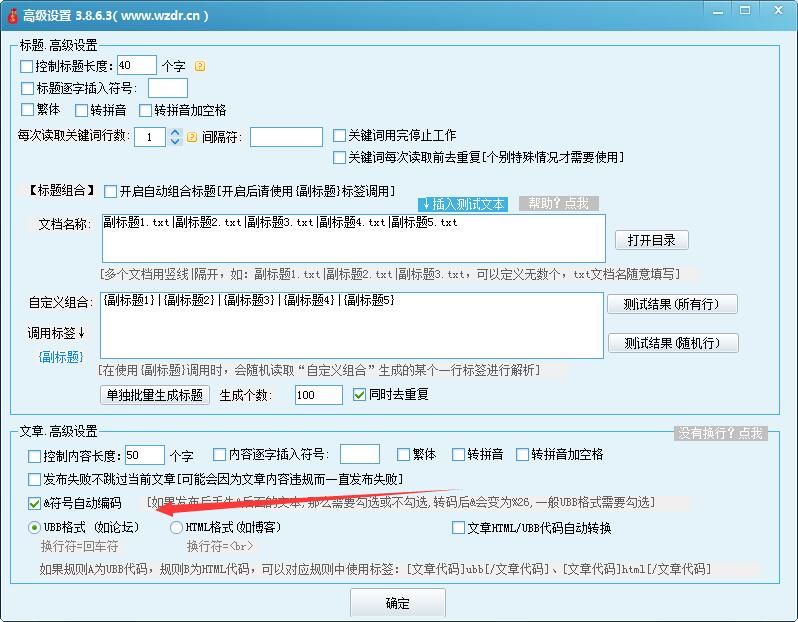Uncheck 同时去重复 checkbox

[359, 394]
